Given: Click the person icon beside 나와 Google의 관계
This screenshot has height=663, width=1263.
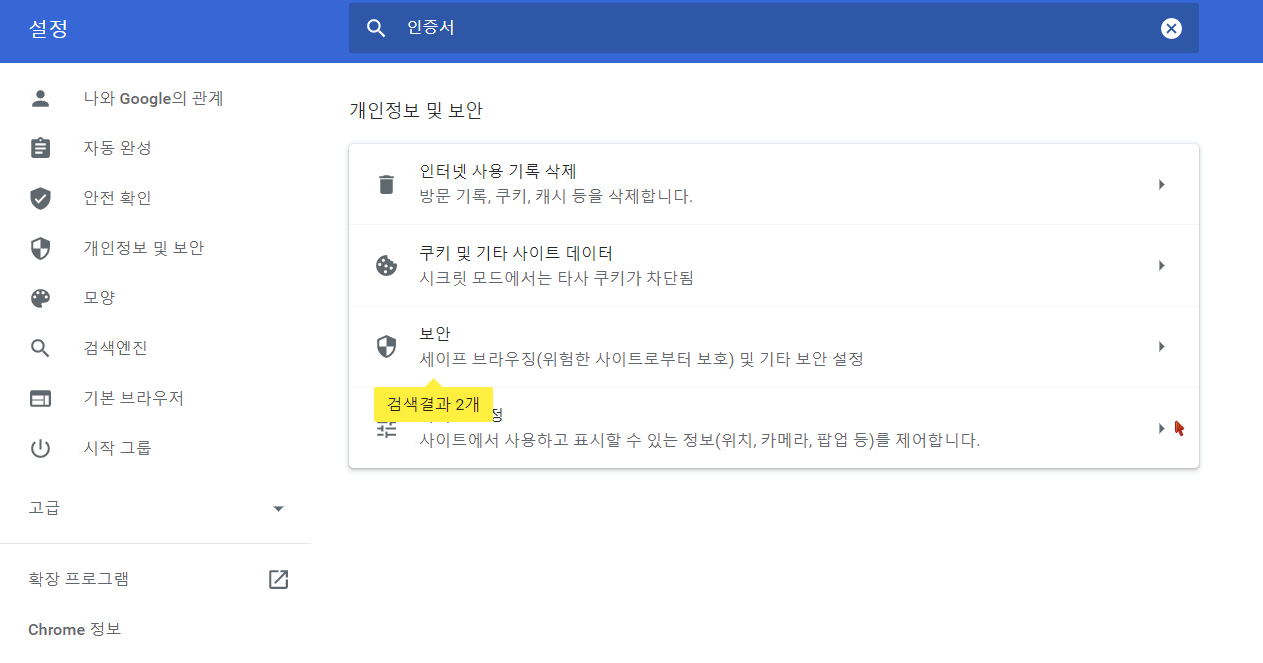Looking at the screenshot, I should click(x=40, y=98).
